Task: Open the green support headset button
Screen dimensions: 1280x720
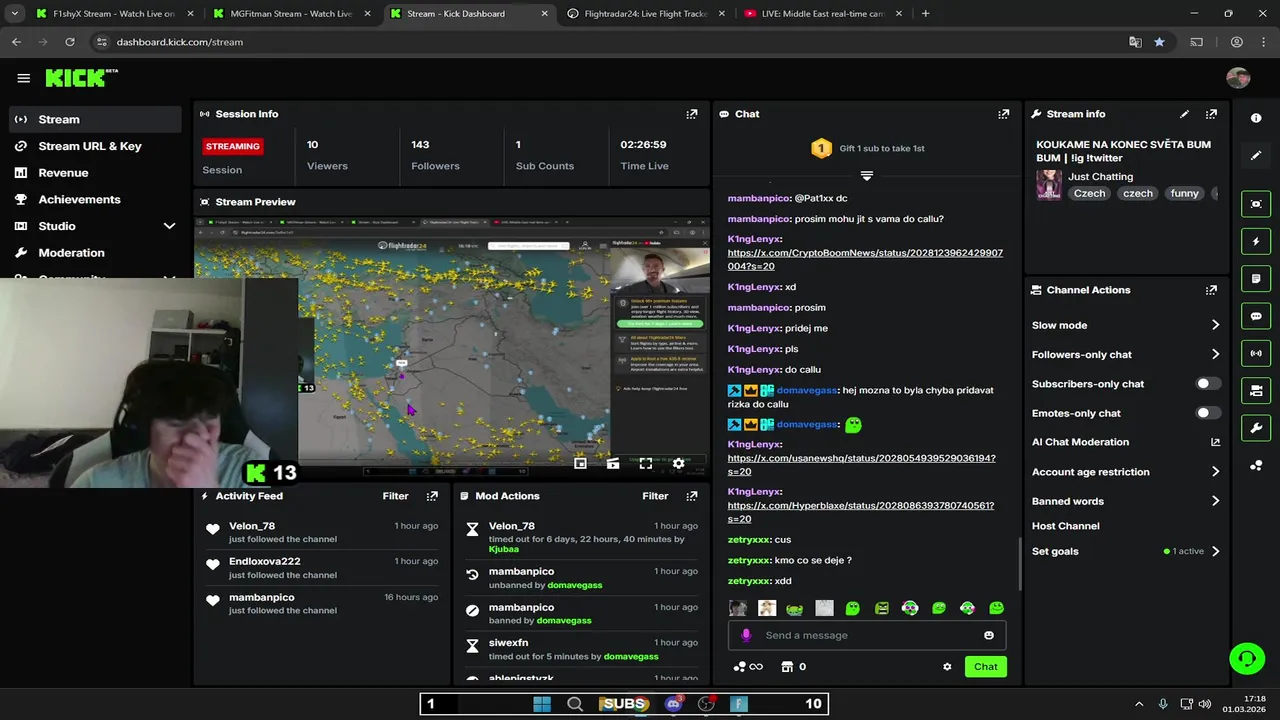Action: pyautogui.click(x=1246, y=659)
